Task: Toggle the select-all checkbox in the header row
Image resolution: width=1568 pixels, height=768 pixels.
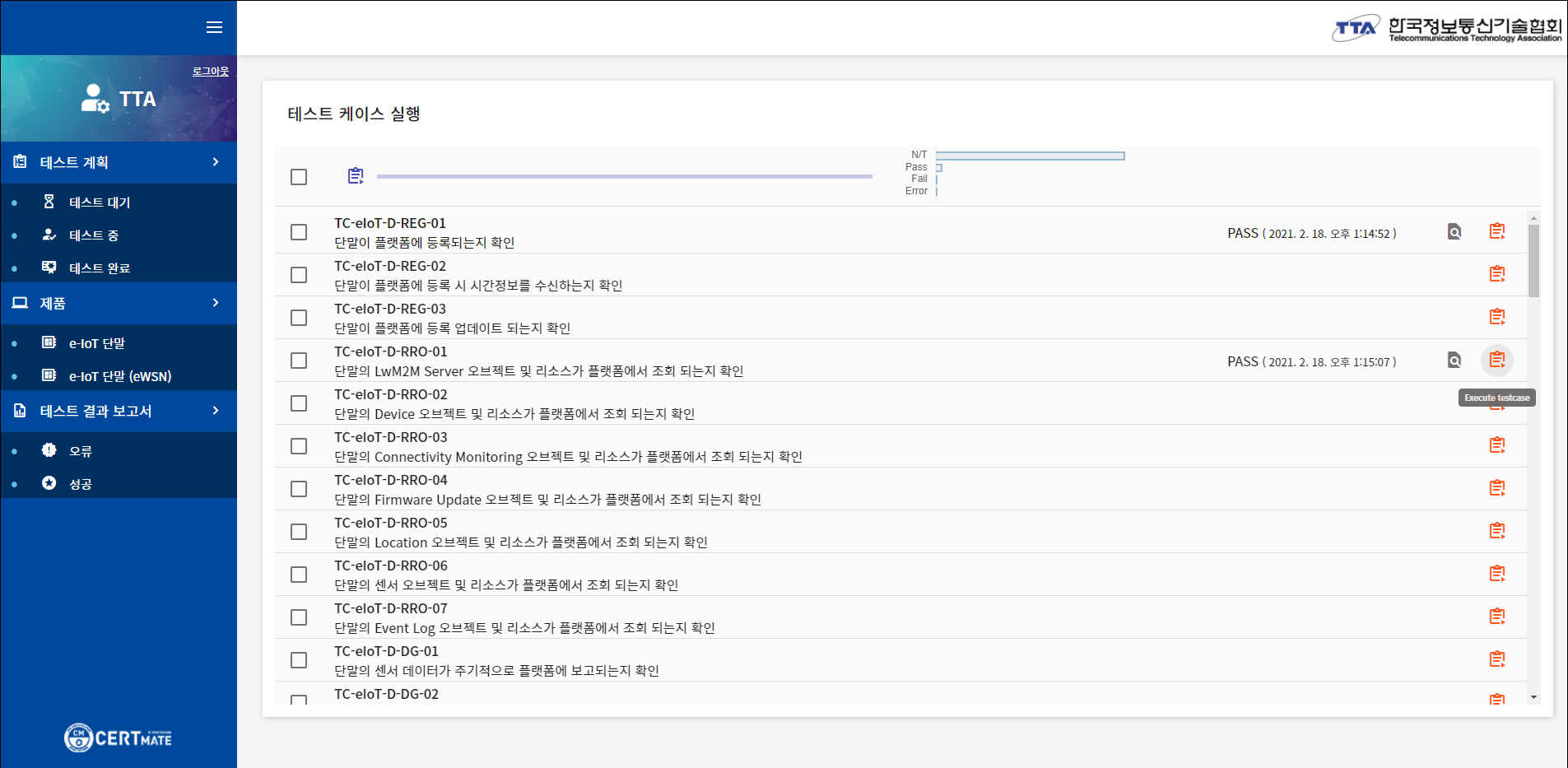Action: point(299,177)
